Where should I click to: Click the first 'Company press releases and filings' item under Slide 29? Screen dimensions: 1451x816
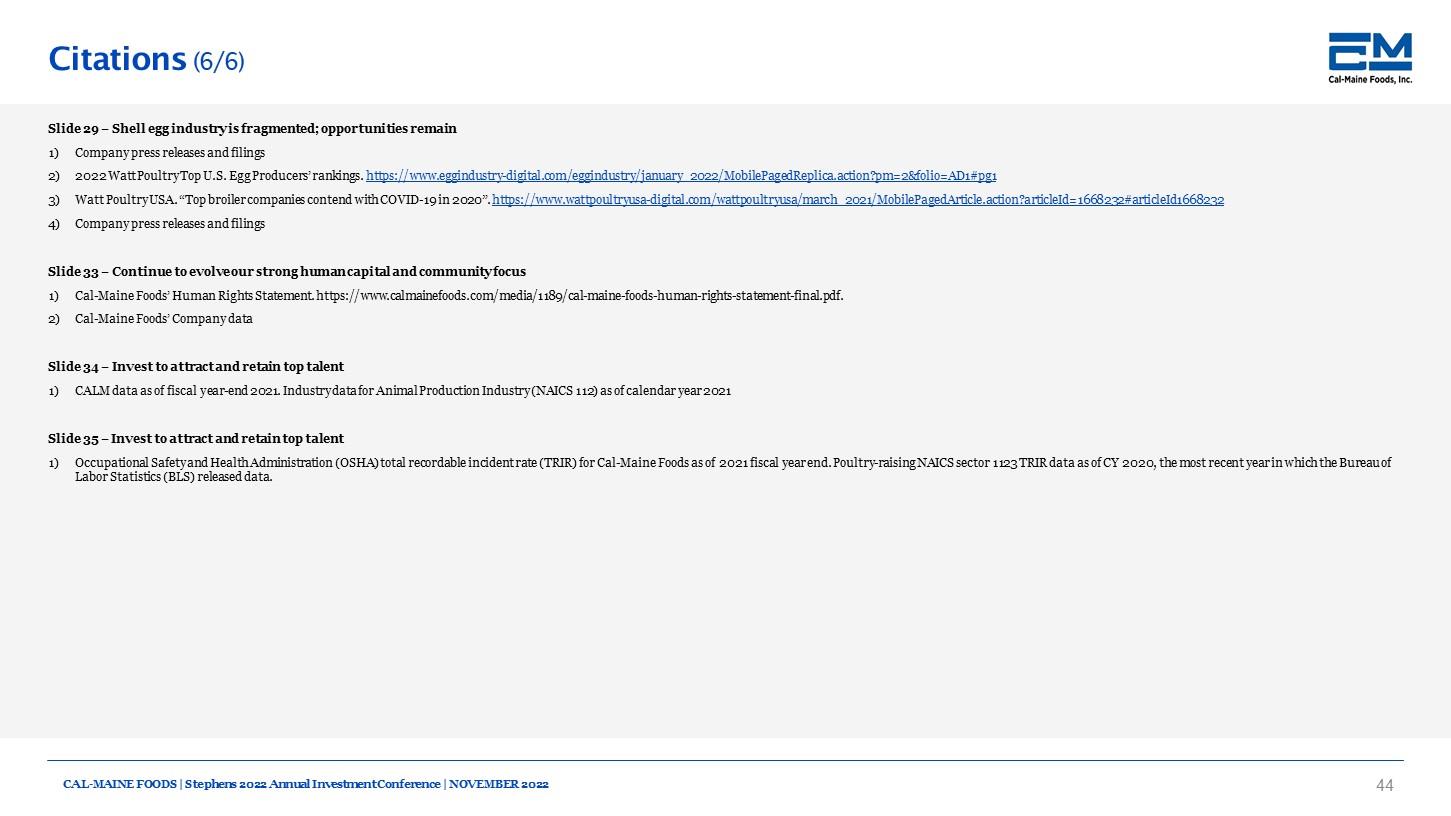170,153
